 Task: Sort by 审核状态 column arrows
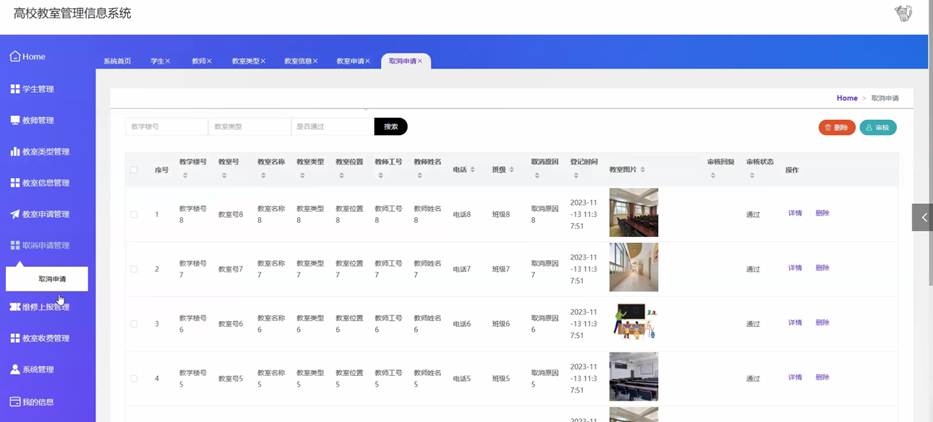click(753, 176)
